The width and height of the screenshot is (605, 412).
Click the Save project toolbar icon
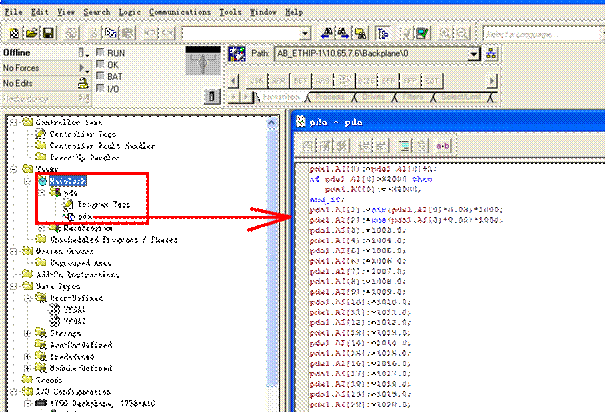(x=49, y=33)
